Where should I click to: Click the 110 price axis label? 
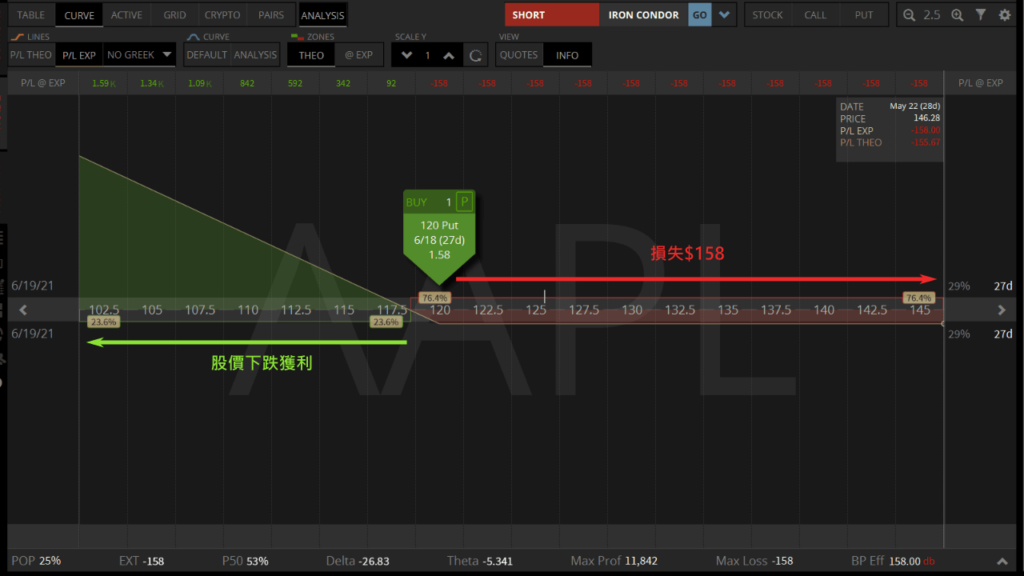point(248,310)
